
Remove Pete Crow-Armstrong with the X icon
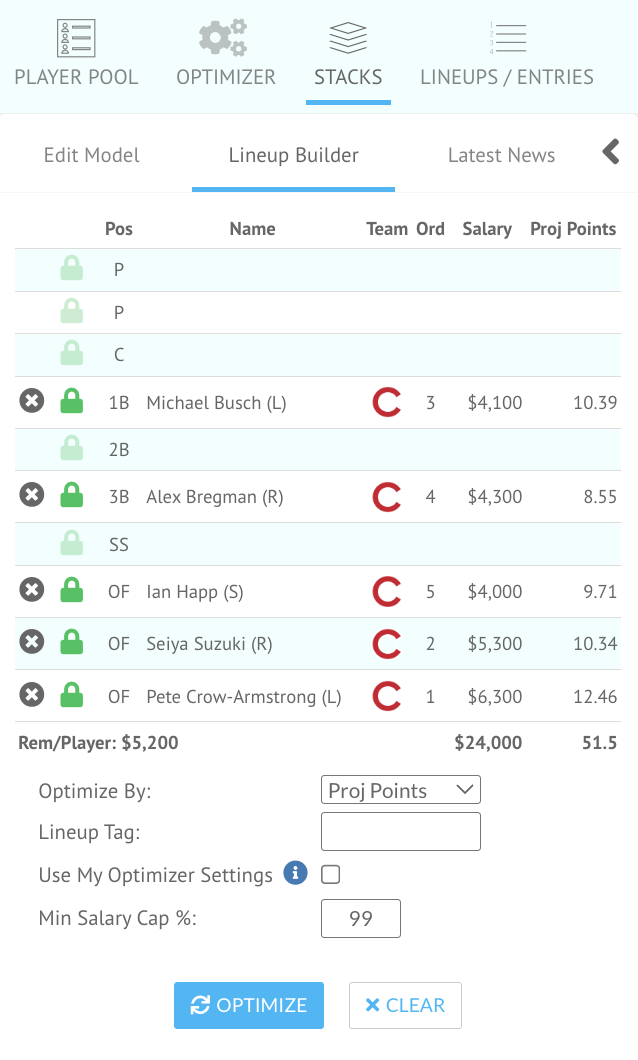pos(32,694)
